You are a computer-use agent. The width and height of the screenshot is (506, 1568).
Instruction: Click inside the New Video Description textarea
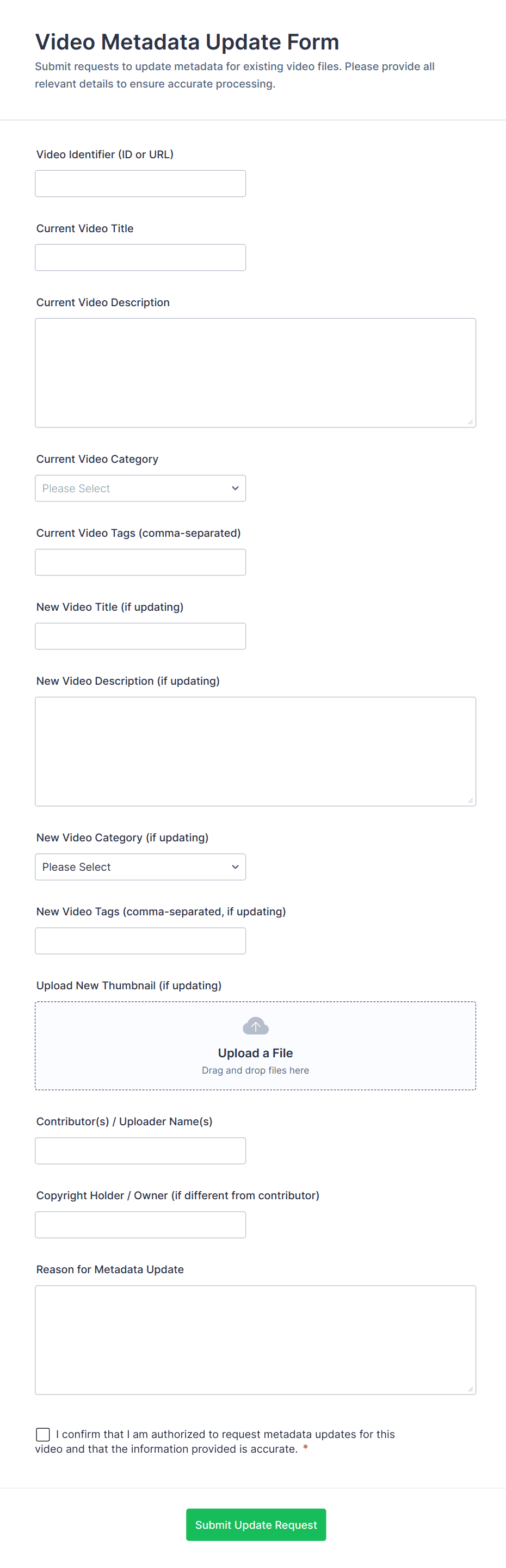click(255, 751)
